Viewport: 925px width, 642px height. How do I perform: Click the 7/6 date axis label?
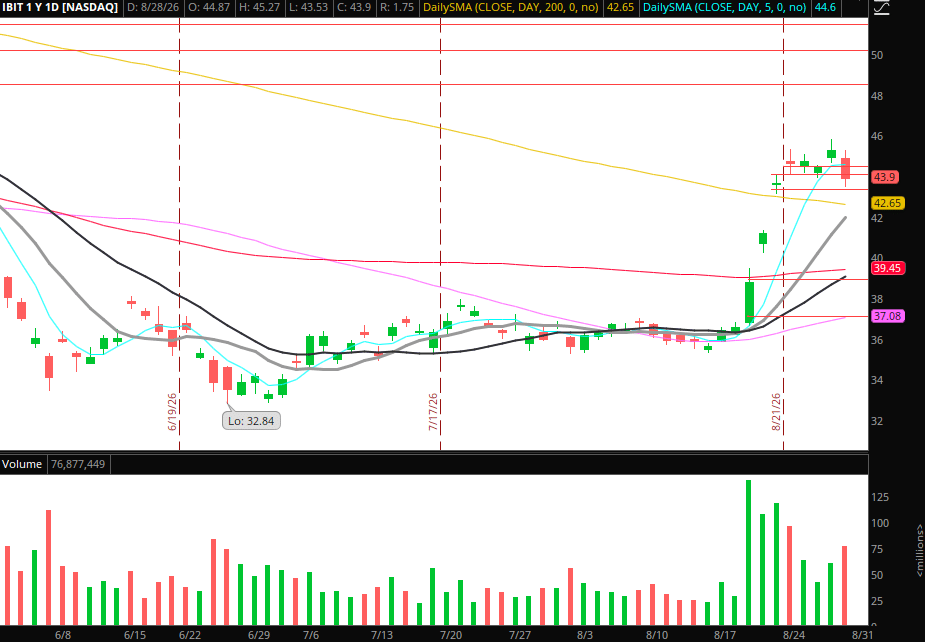click(x=311, y=635)
